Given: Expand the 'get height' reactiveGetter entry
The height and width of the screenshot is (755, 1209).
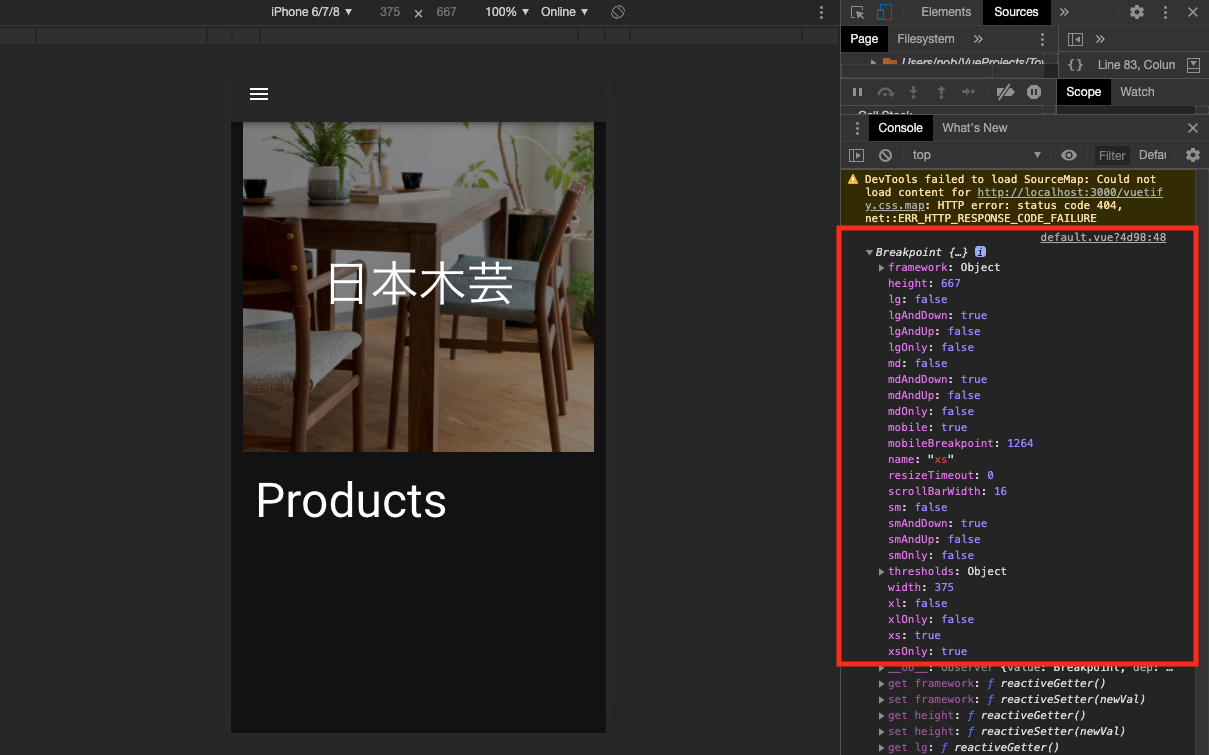Looking at the screenshot, I should coord(881,716).
